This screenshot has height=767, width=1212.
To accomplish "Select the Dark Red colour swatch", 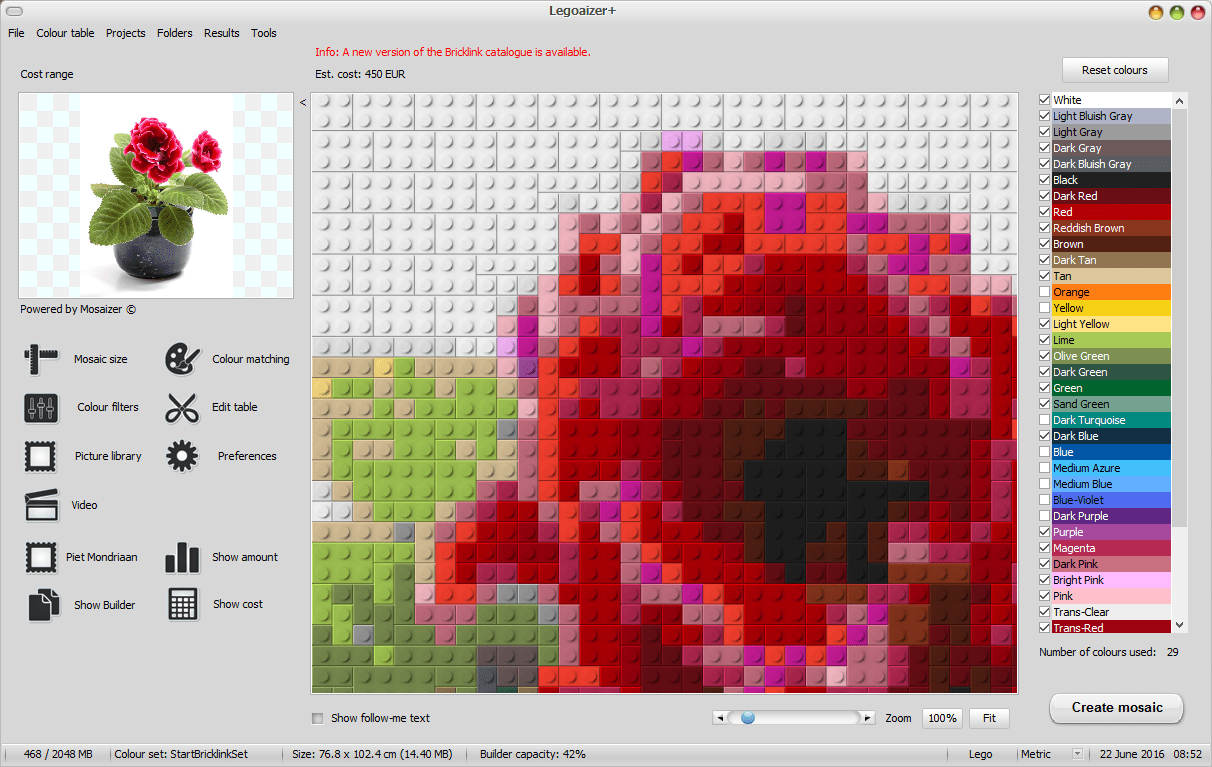I will (1110, 196).
